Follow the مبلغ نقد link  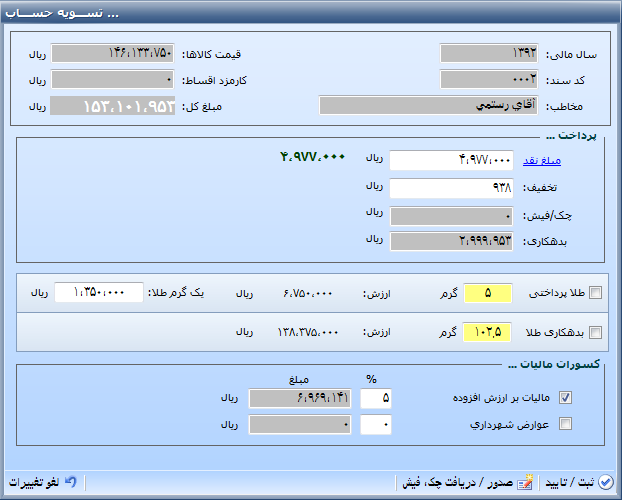(x=543, y=160)
